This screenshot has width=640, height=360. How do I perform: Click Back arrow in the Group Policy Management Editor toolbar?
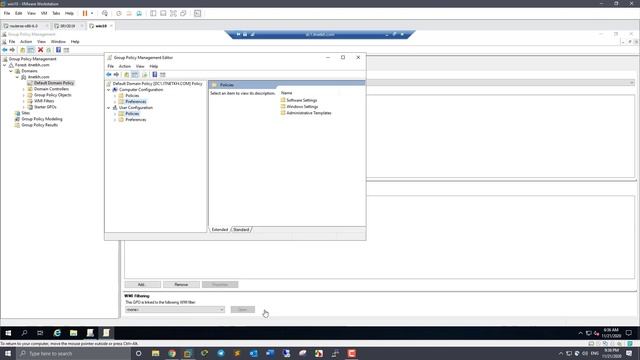pyautogui.click(x=109, y=75)
